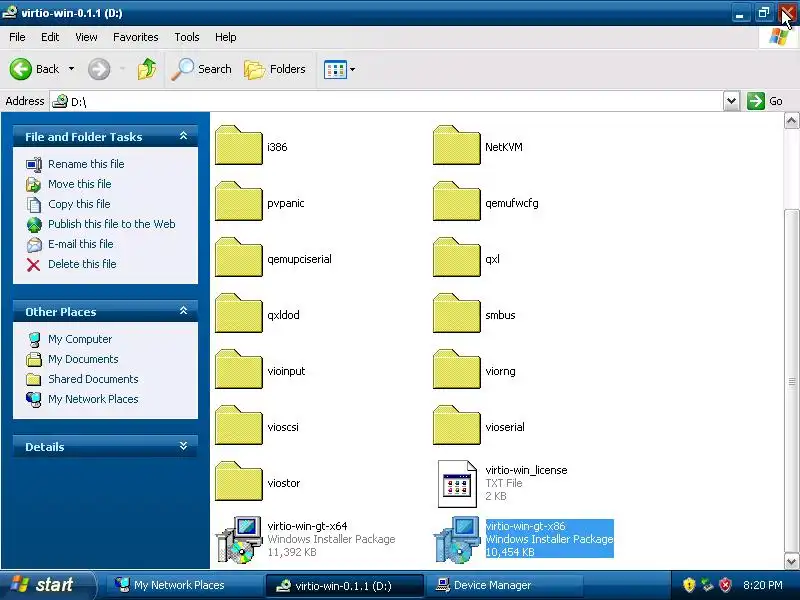Expand the Address bar dropdown
The width and height of the screenshot is (800, 600).
click(731, 101)
